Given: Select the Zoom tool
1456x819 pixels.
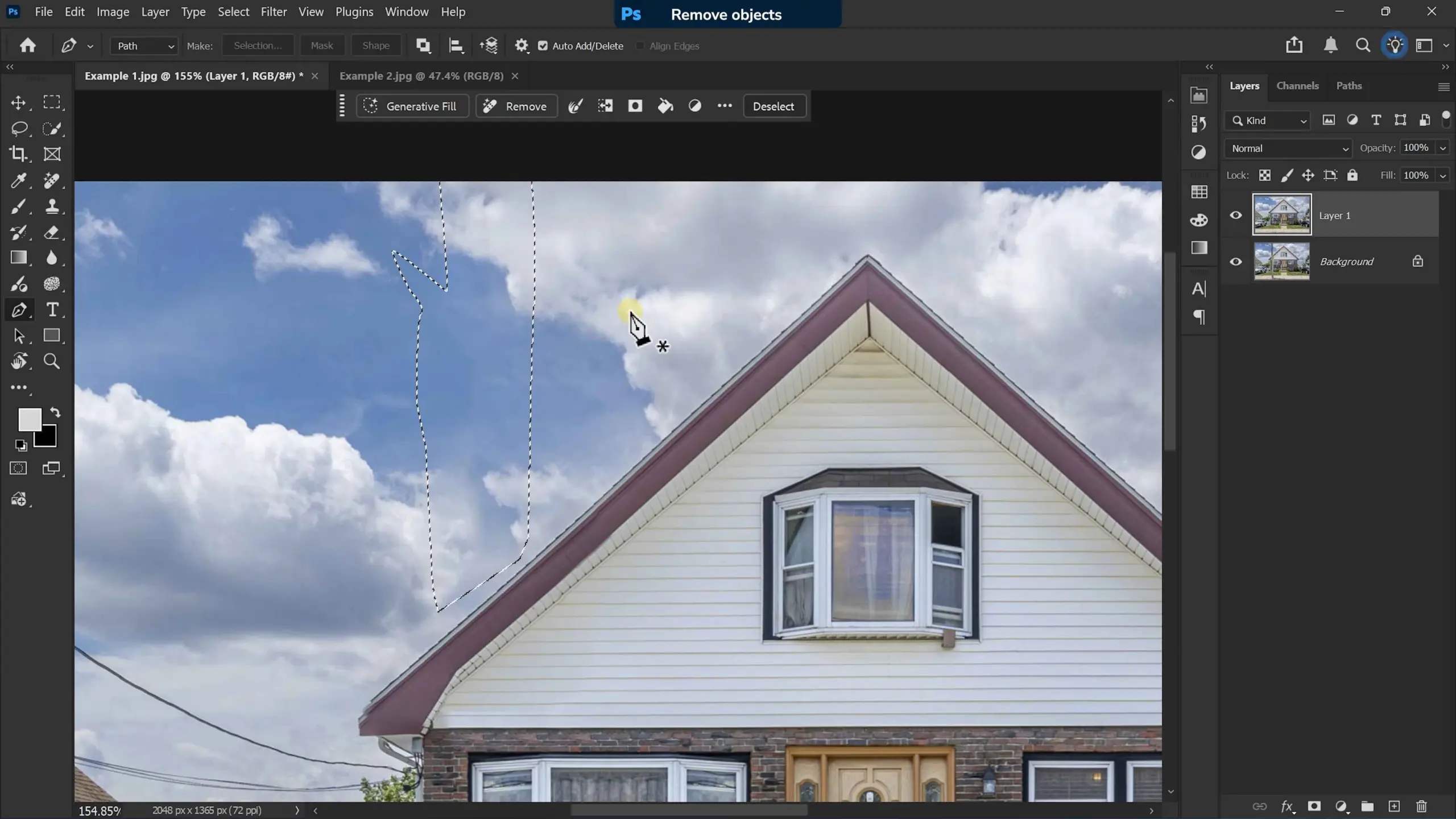Looking at the screenshot, I should pos(52,361).
